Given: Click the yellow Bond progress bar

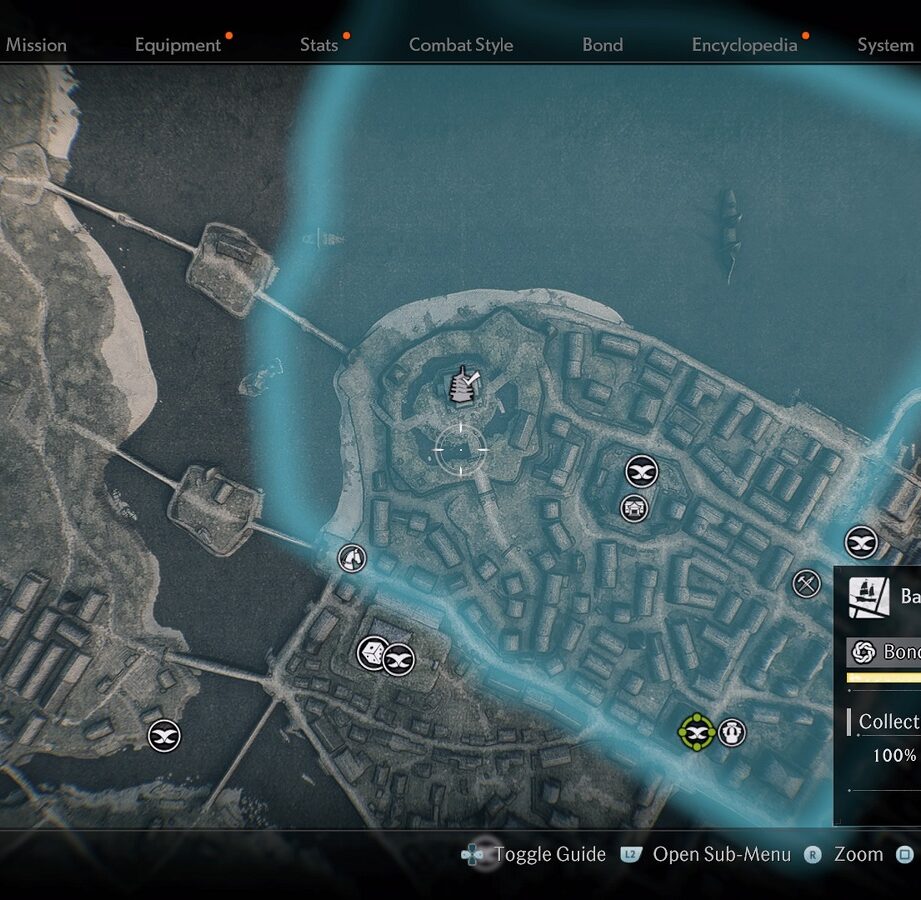Looking at the screenshot, I should (x=883, y=678).
